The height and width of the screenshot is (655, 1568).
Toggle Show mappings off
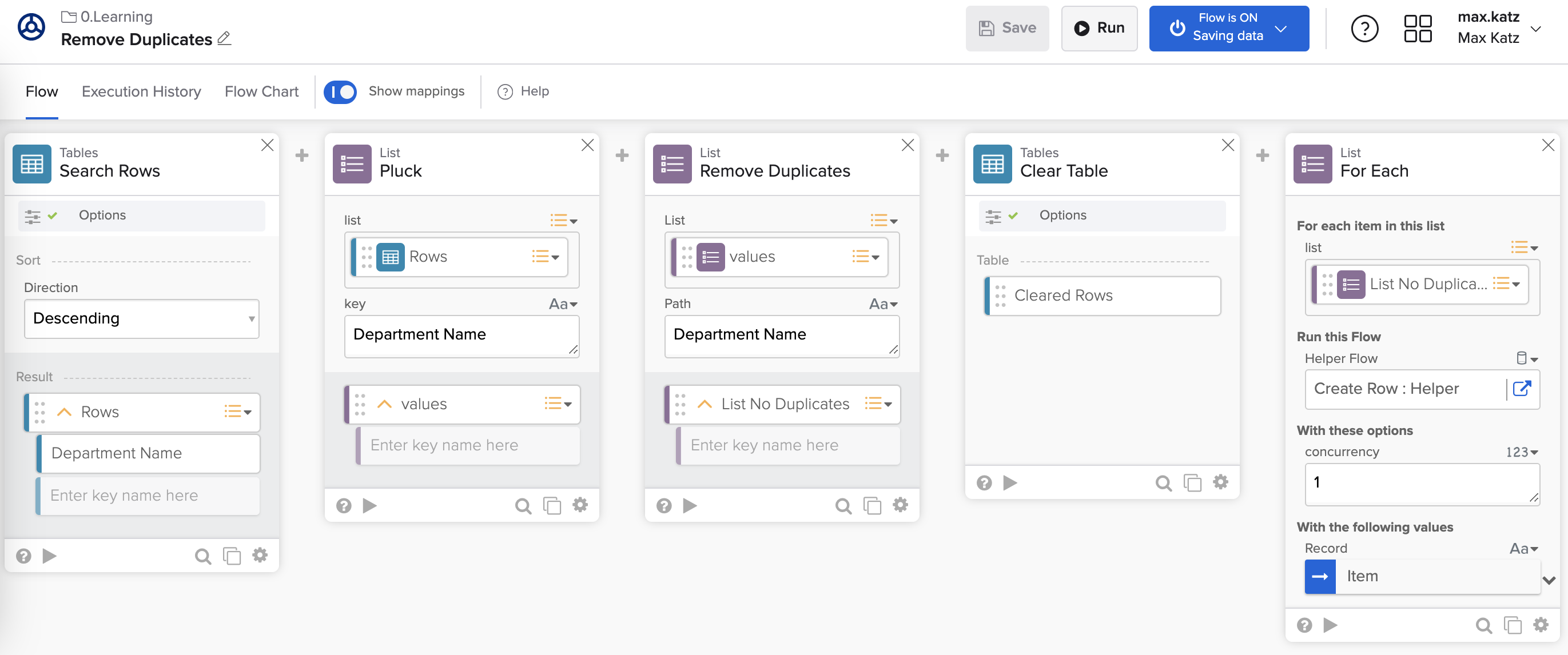click(340, 91)
